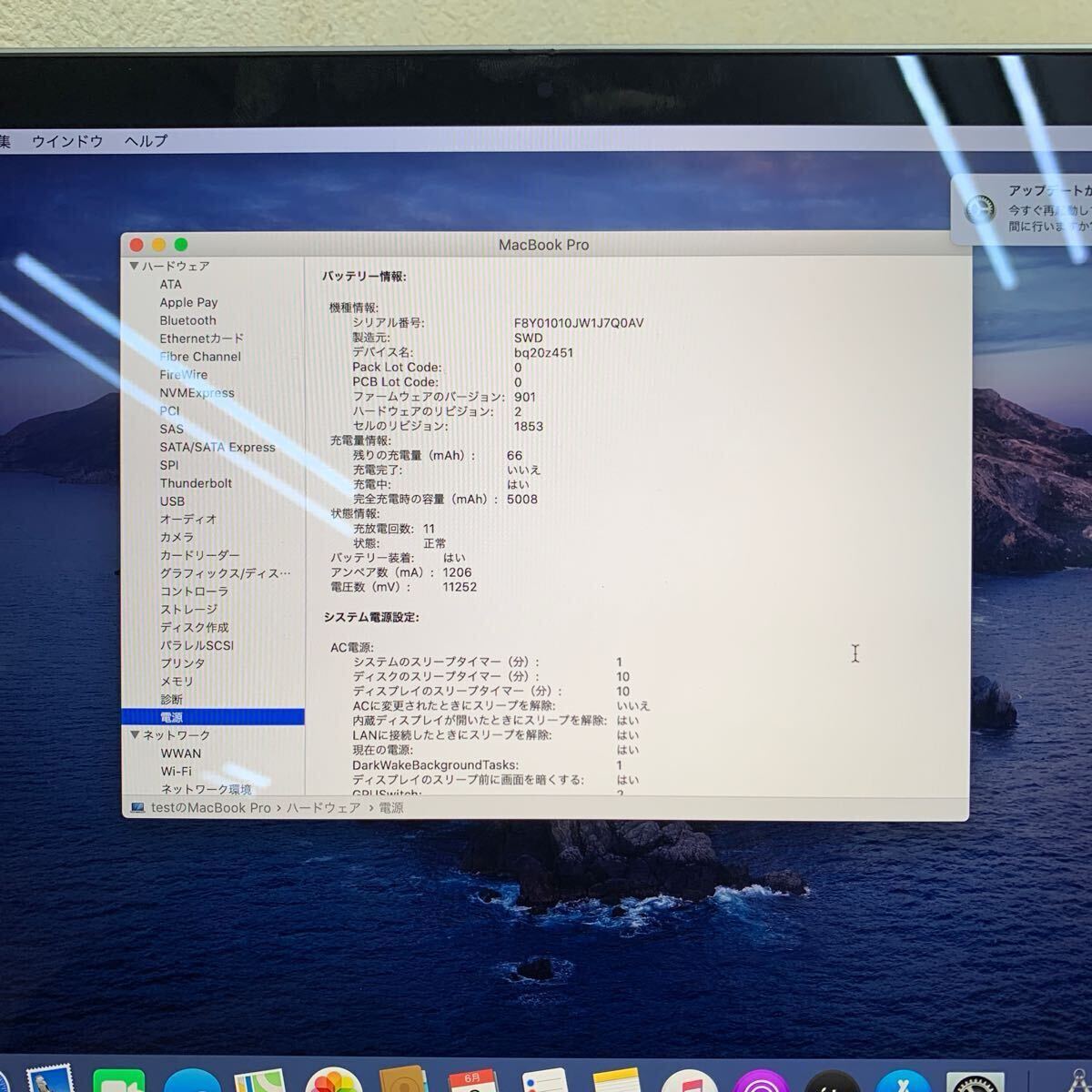Click the device name value bq20z451
Image resolution: width=1092 pixels, height=1092 pixels.
click(543, 352)
